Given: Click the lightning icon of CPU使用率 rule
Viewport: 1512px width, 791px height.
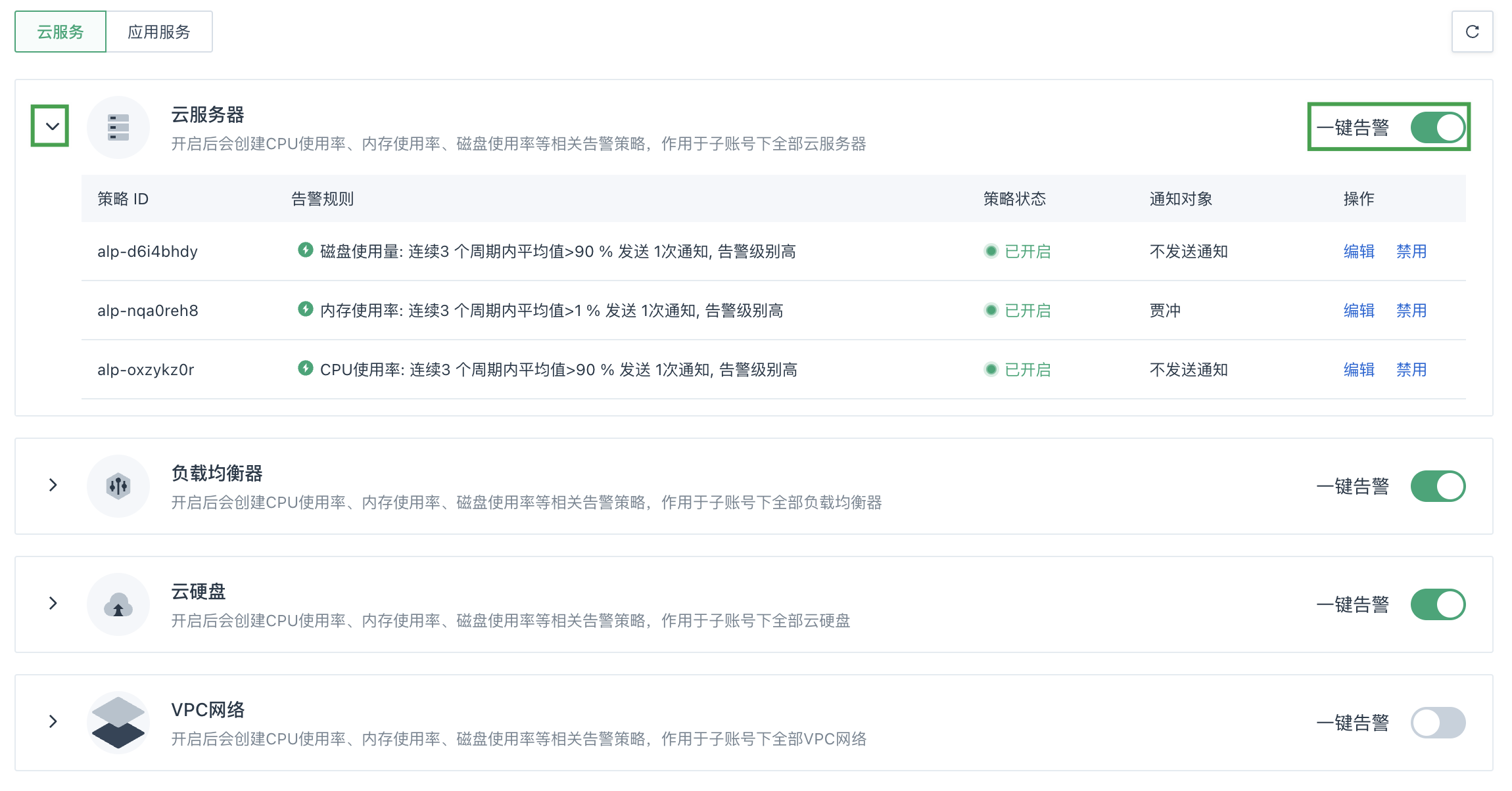Looking at the screenshot, I should tap(305, 368).
